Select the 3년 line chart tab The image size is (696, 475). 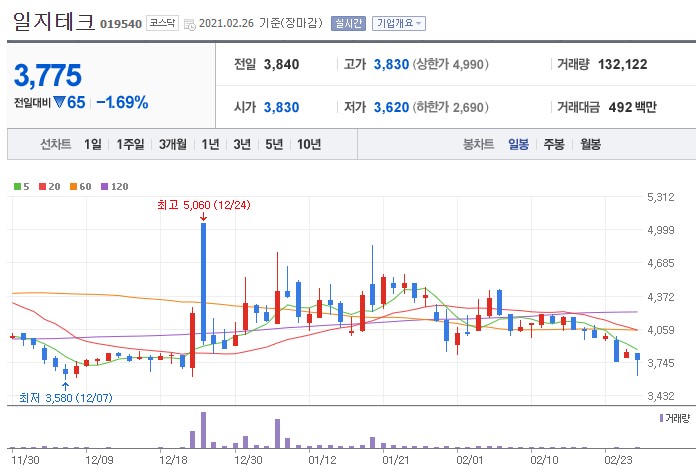click(x=242, y=144)
